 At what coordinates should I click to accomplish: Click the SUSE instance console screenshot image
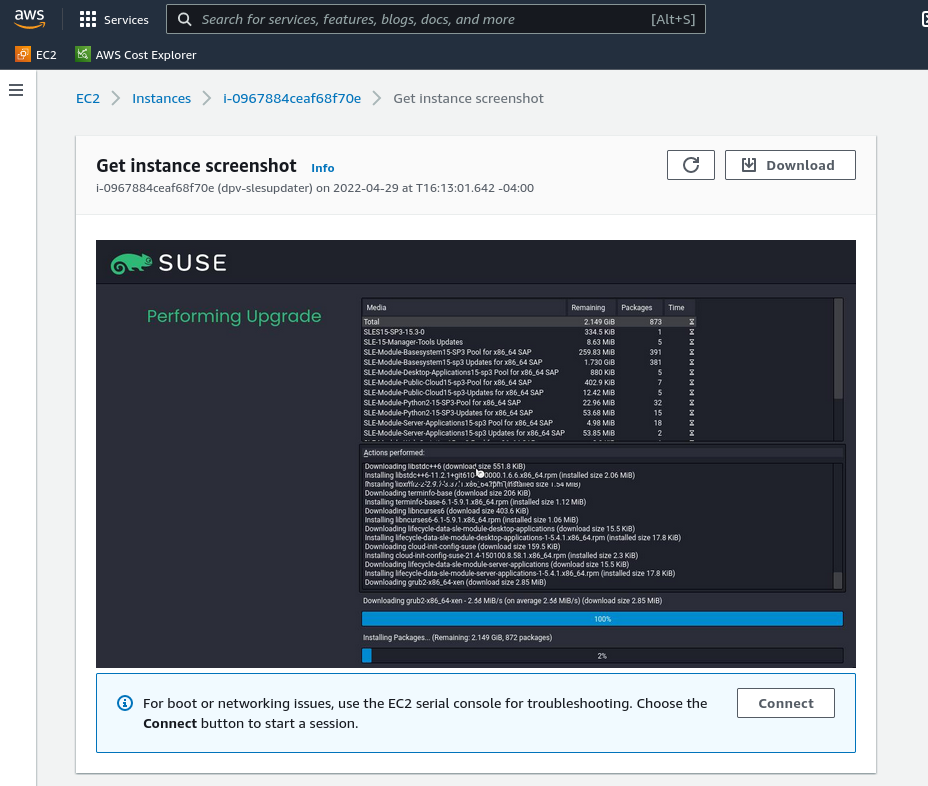click(x=475, y=452)
